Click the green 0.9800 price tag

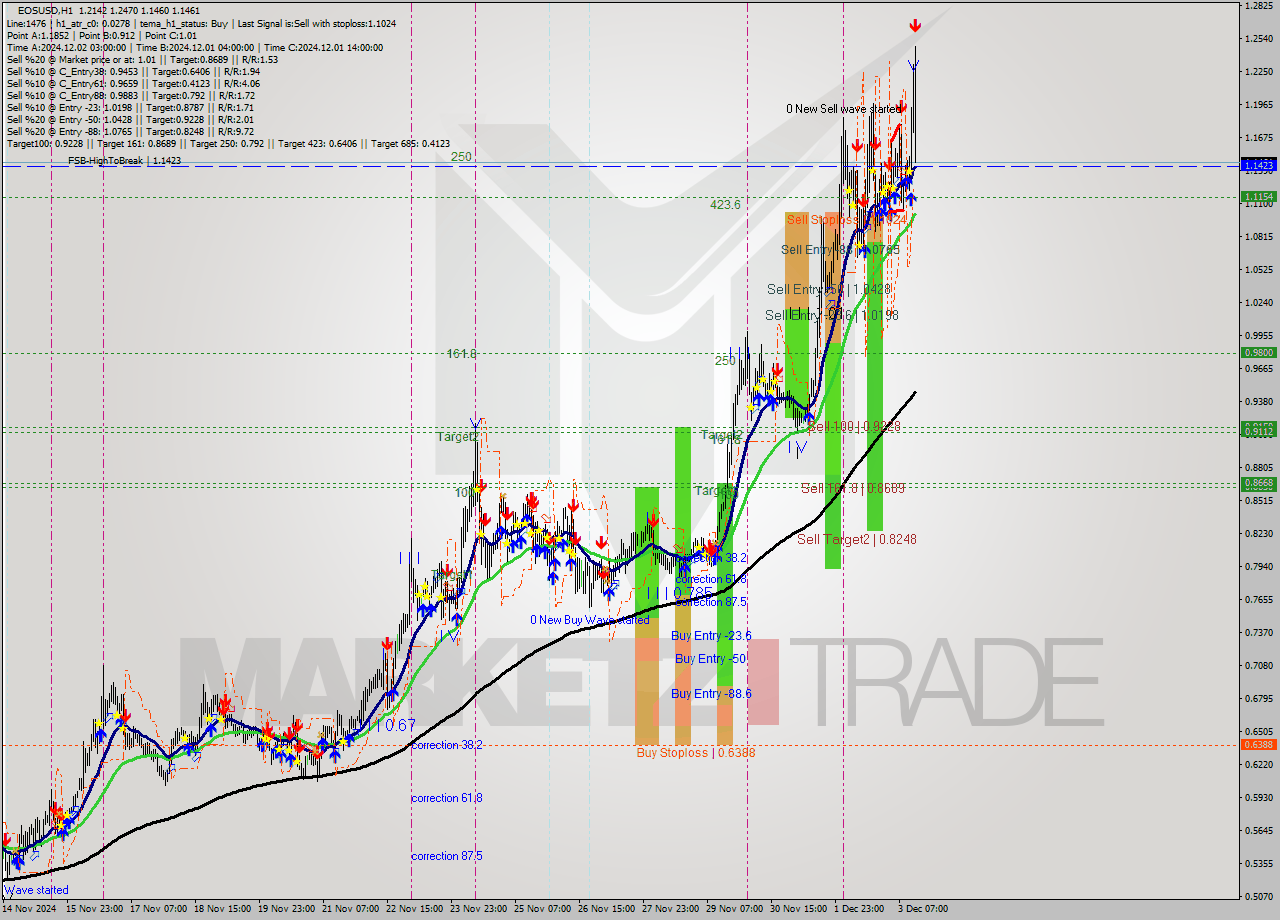click(1257, 352)
